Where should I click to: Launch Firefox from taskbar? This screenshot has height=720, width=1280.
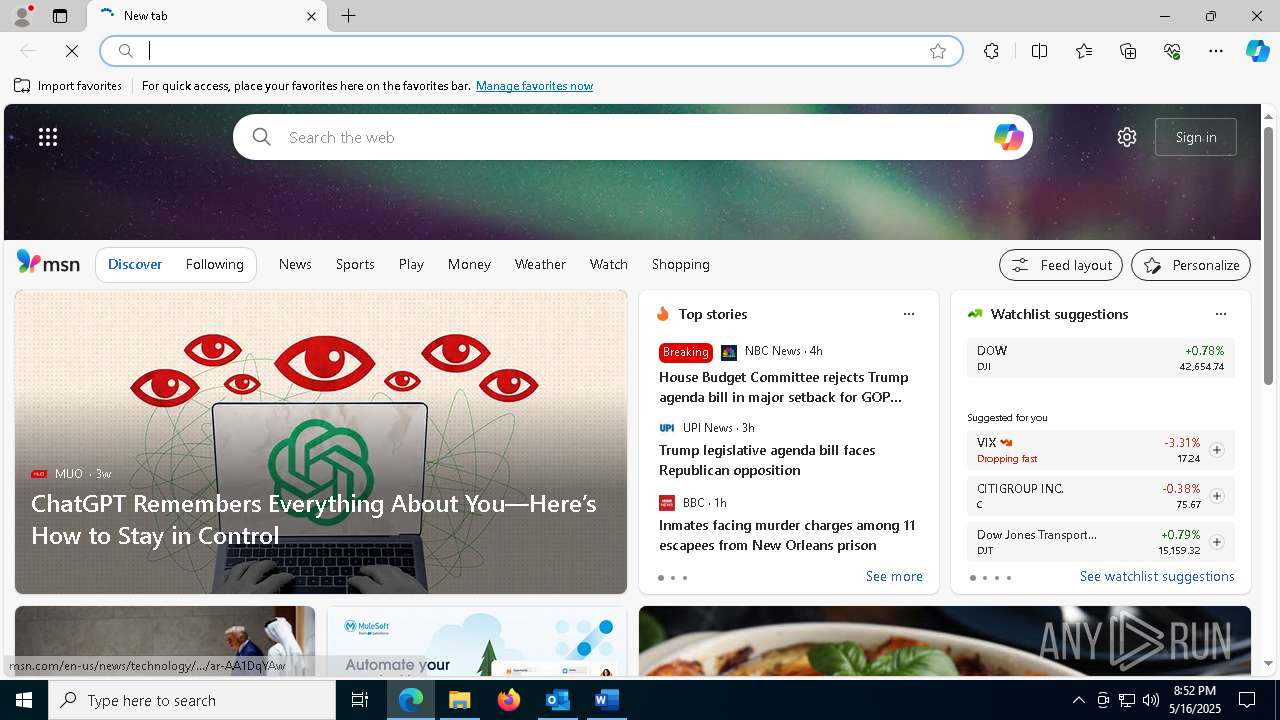(x=509, y=700)
